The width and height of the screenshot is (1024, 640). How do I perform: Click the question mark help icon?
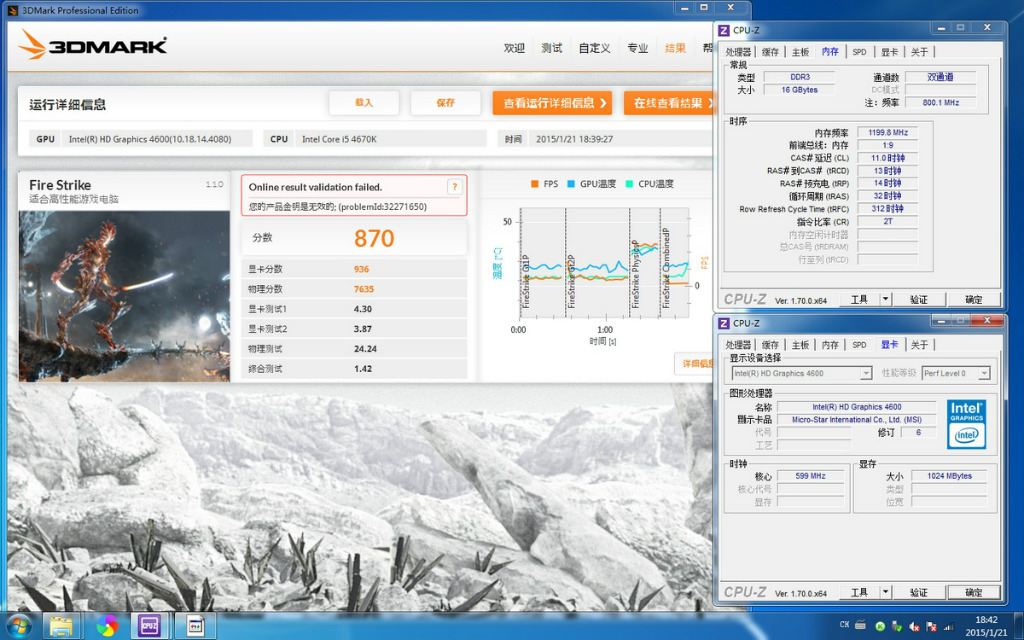tap(455, 187)
